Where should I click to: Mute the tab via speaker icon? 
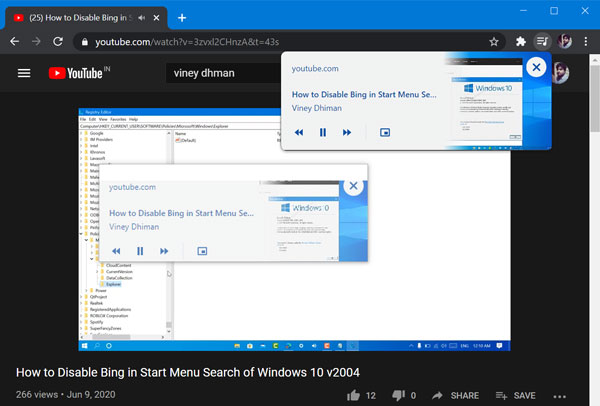142,18
